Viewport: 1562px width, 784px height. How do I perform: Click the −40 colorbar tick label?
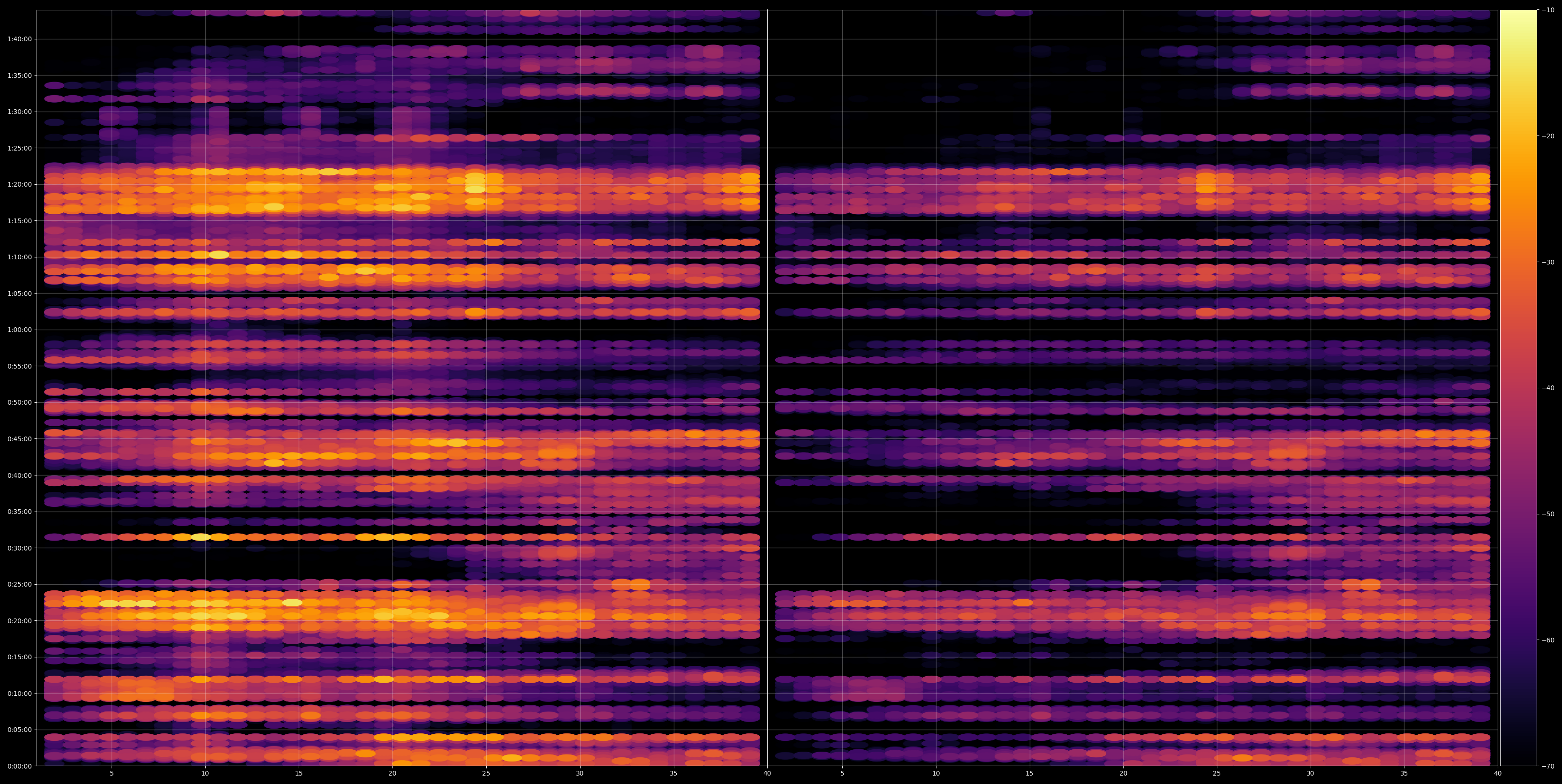(1548, 388)
